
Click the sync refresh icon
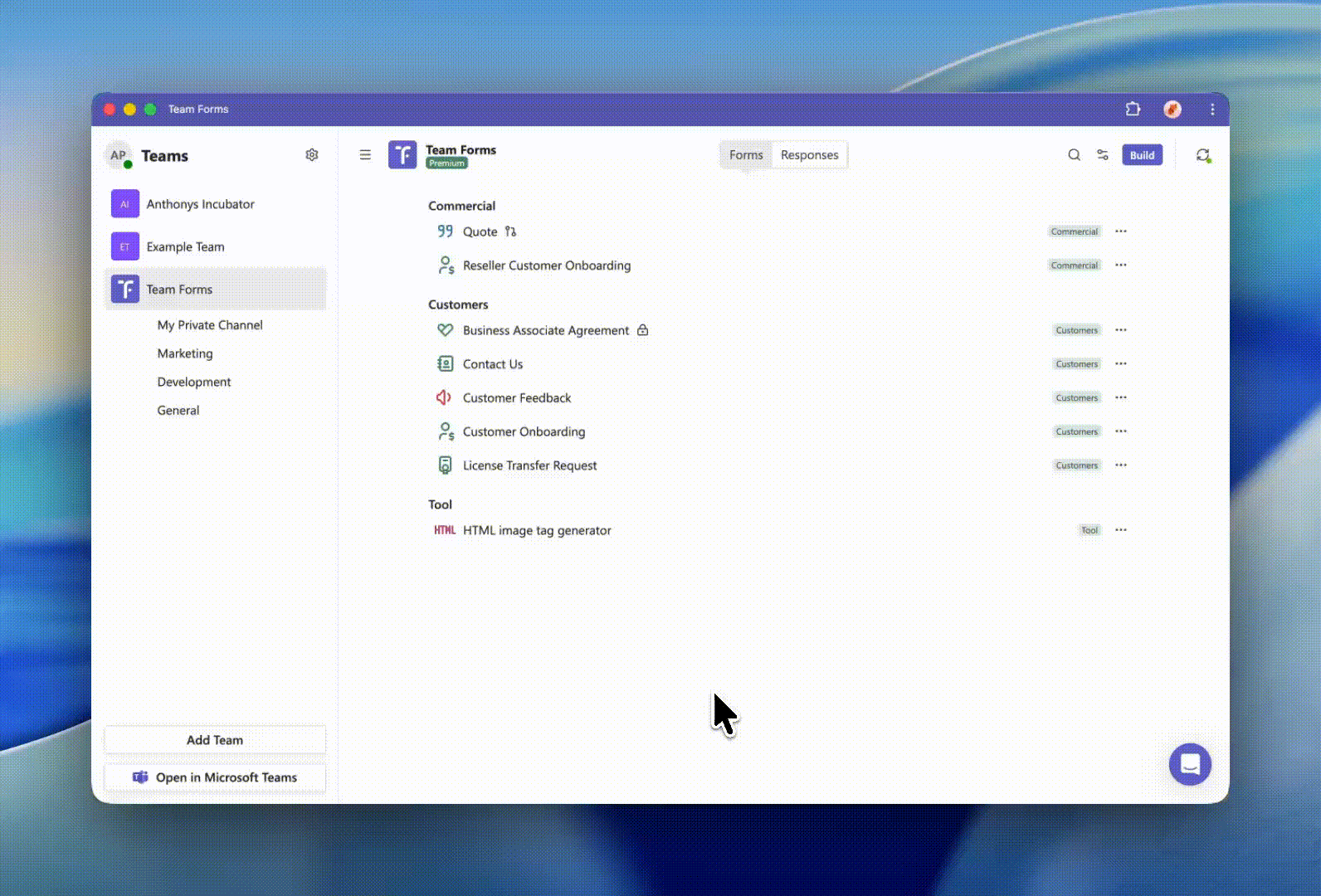[1203, 155]
